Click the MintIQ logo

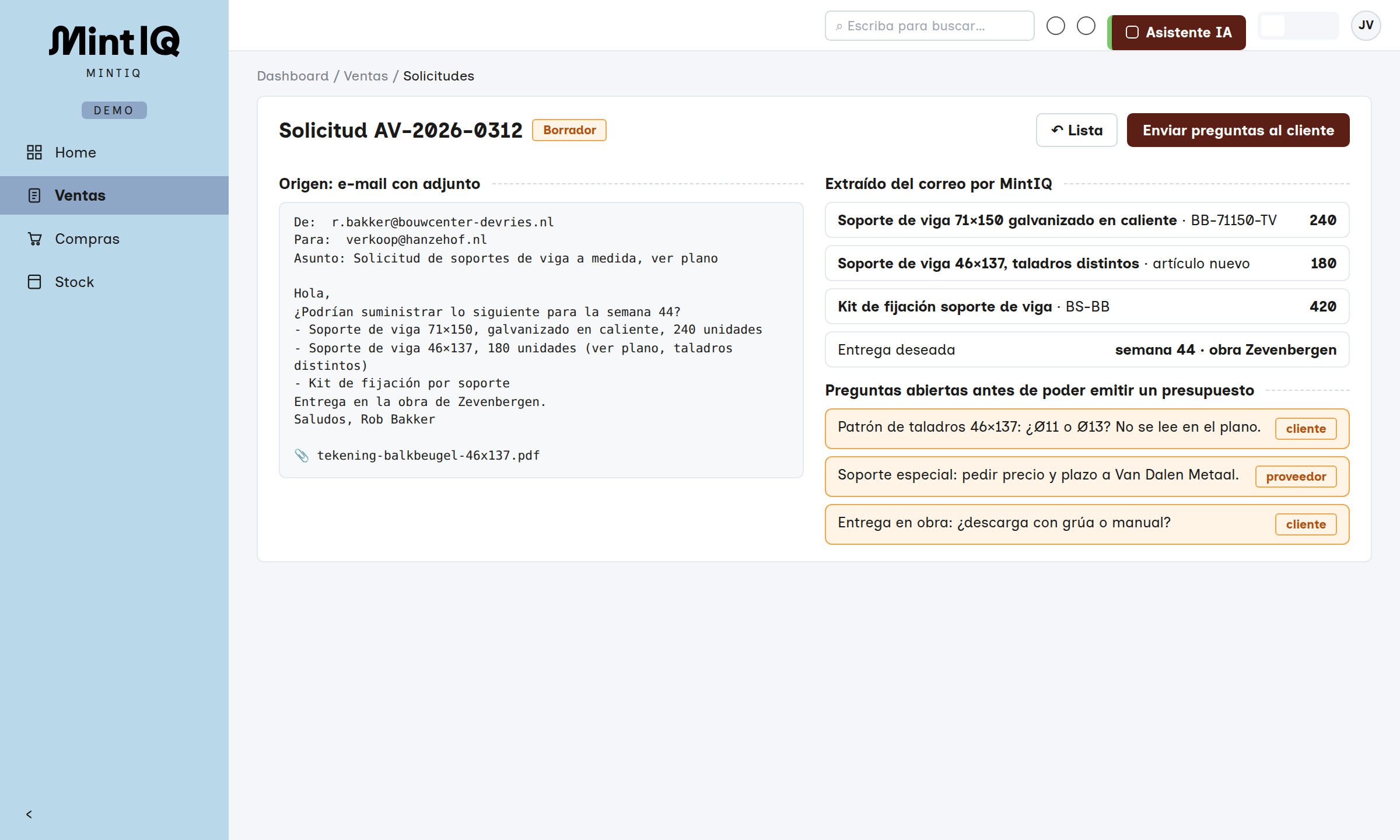click(x=114, y=41)
